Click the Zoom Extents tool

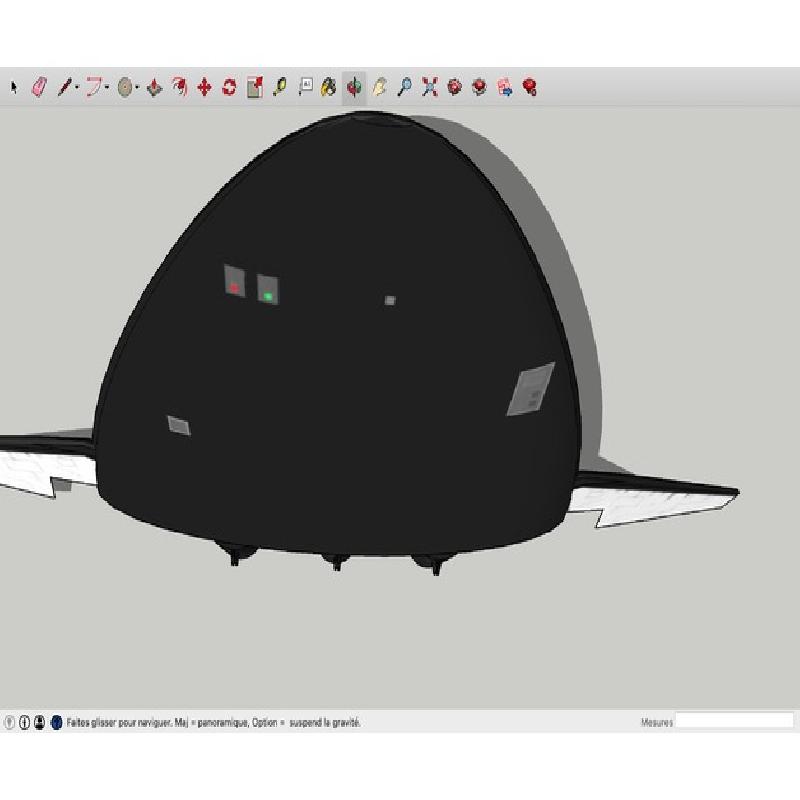coord(430,88)
